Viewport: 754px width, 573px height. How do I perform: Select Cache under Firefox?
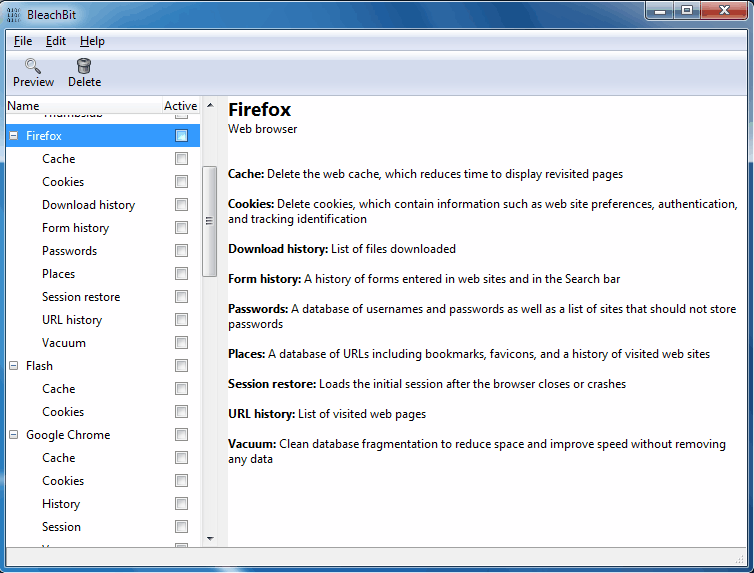59,159
